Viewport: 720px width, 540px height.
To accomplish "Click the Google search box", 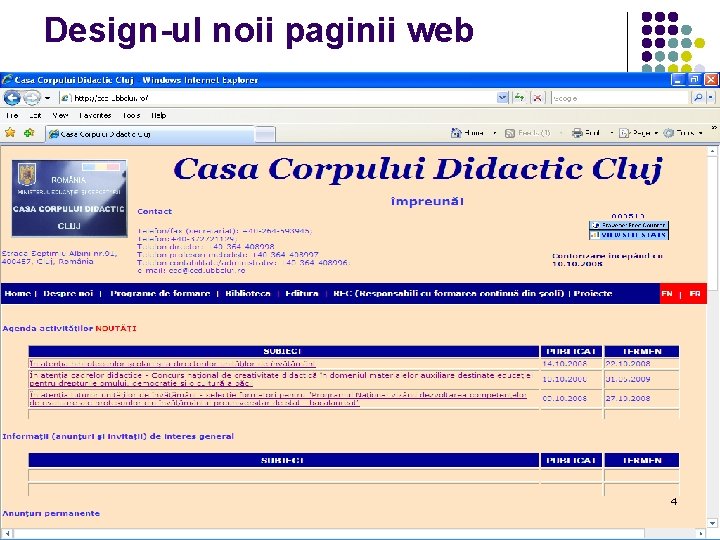I will tap(621, 98).
